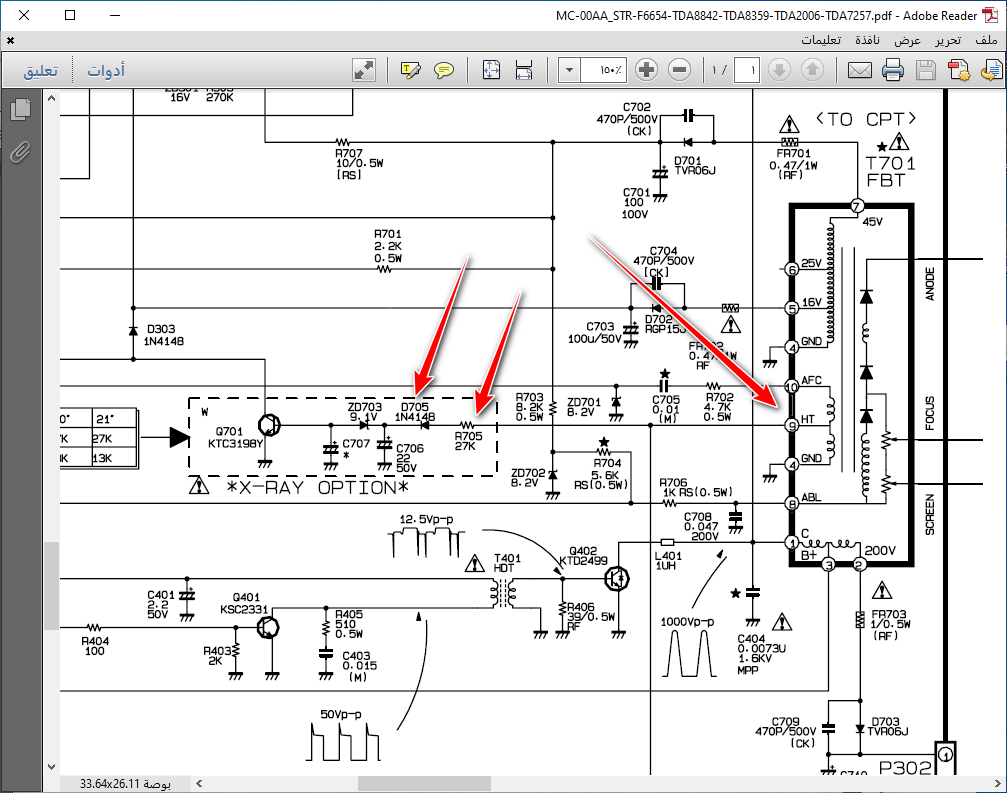Add a sticky note comment
1007x793 pixels.
pyautogui.click(x=444, y=70)
